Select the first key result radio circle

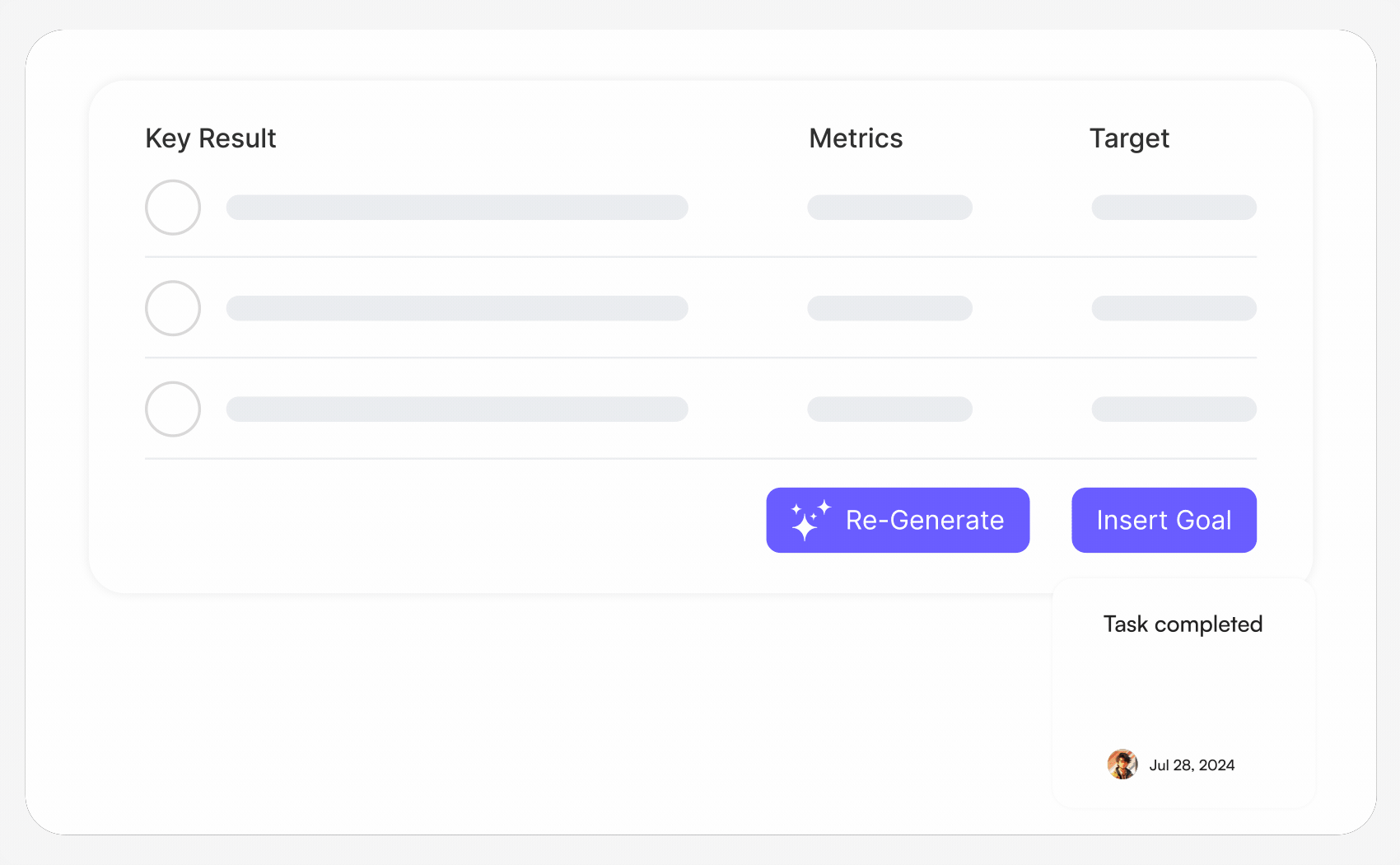point(173,208)
